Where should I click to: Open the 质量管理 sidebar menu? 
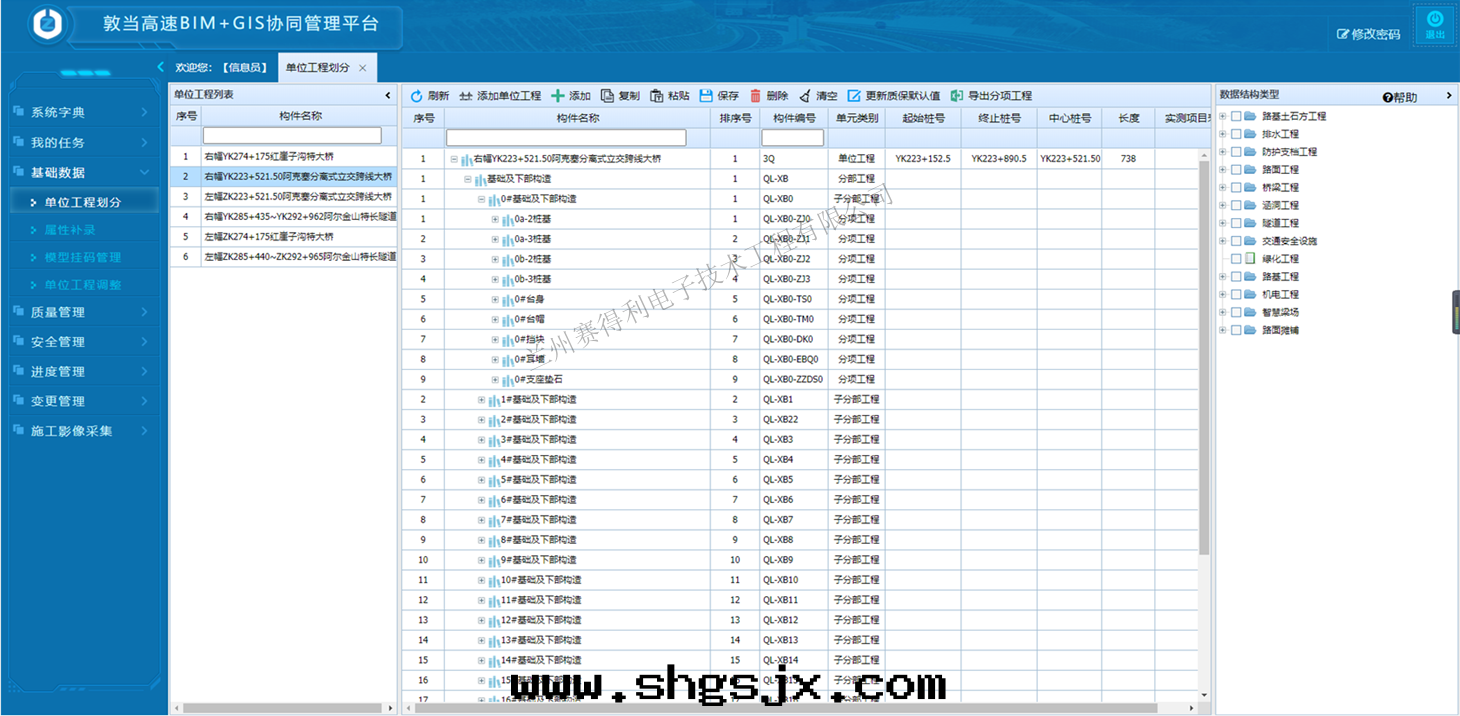[x=58, y=312]
